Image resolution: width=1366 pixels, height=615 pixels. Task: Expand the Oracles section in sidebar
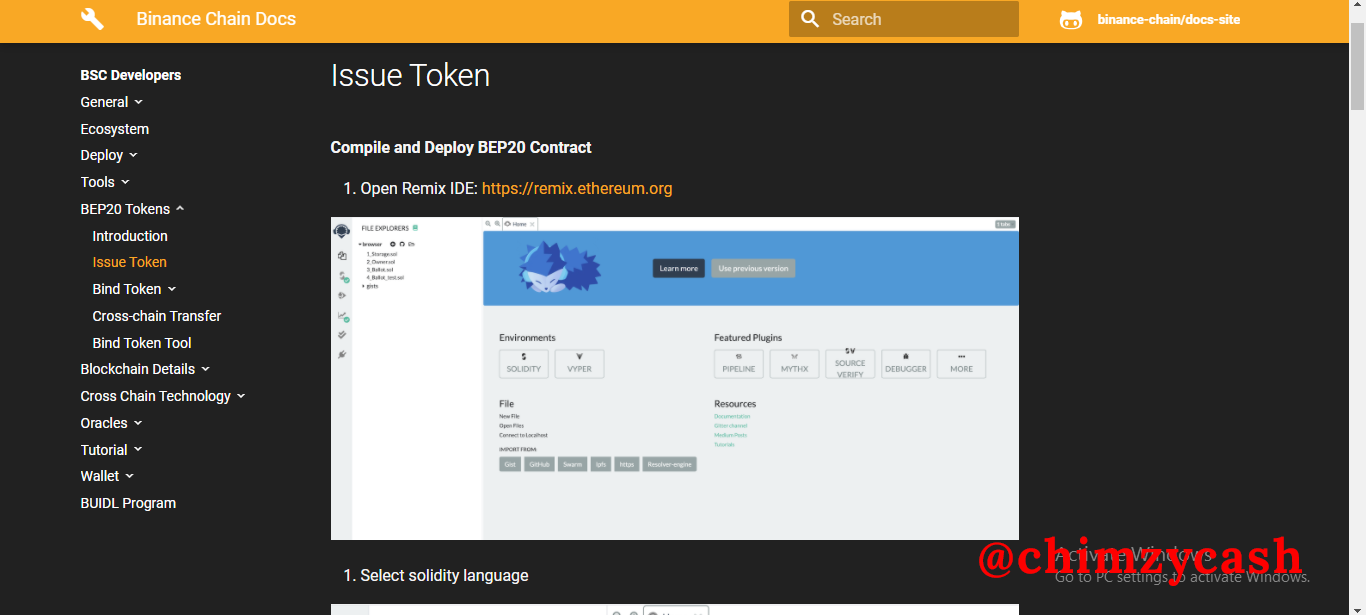click(x=112, y=423)
